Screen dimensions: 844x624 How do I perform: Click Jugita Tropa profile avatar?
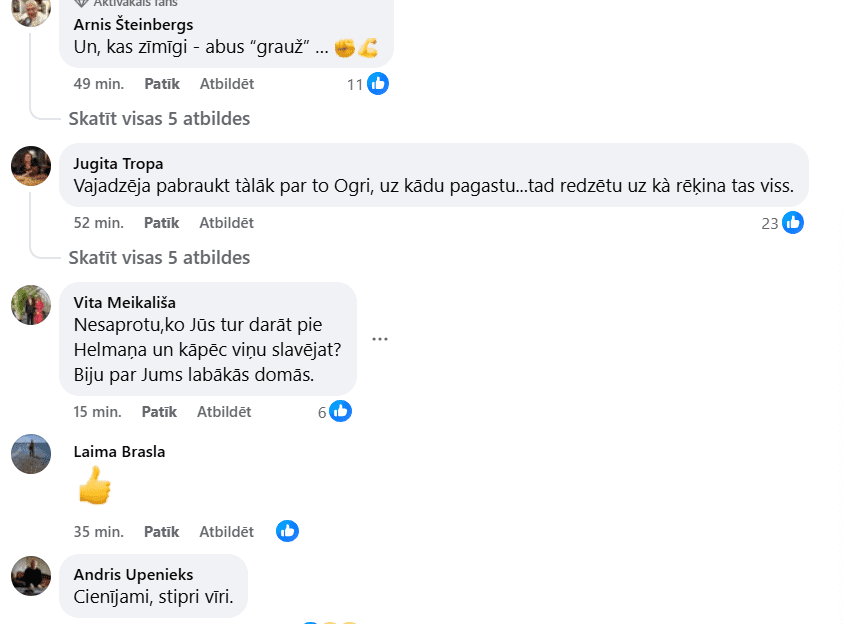pyautogui.click(x=31, y=166)
